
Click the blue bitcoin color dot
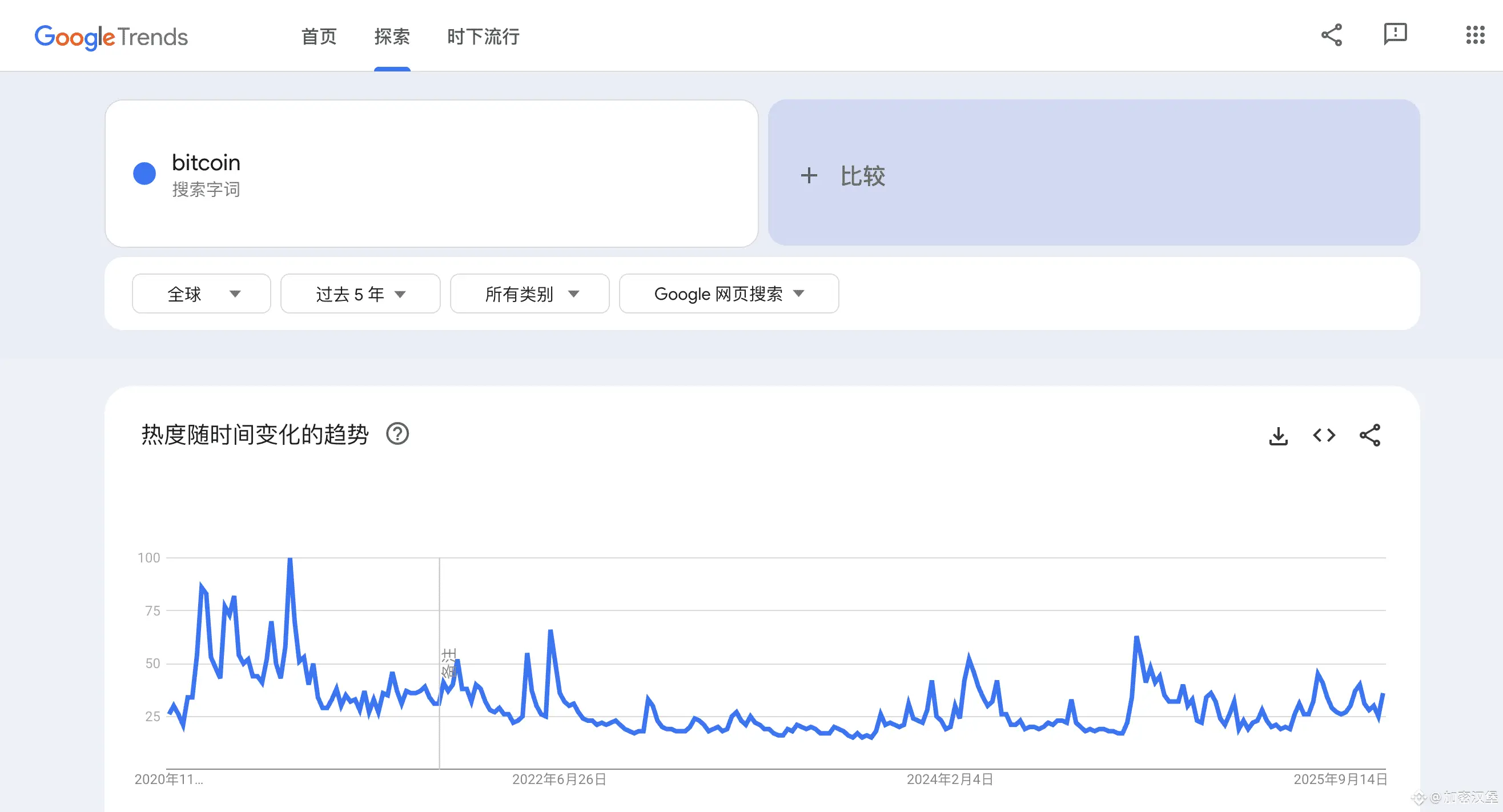point(144,173)
